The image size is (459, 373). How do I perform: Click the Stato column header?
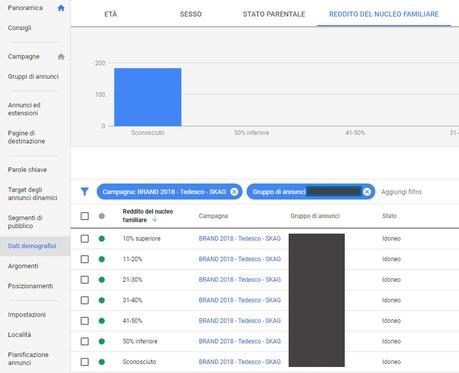click(x=389, y=216)
